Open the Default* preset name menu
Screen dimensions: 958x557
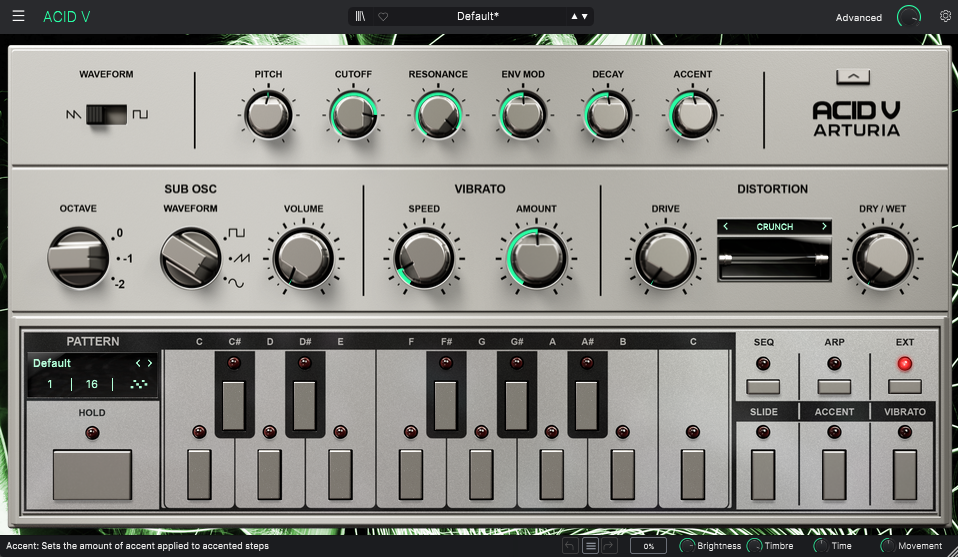pyautogui.click(x=478, y=16)
